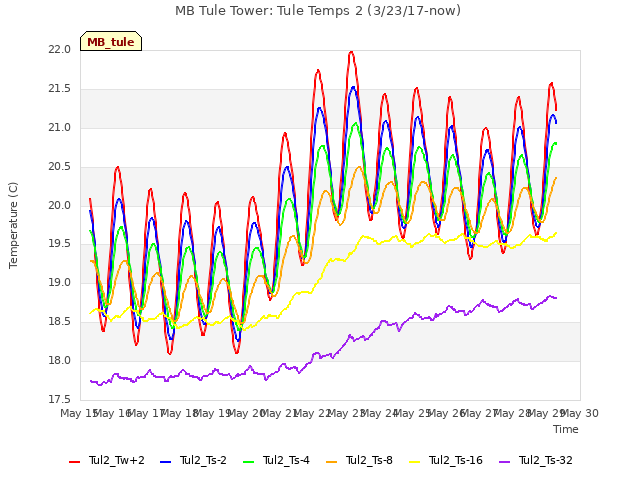
Task: Click the yellow Tul2_Ts-16 legend swatch
Action: click(414, 462)
